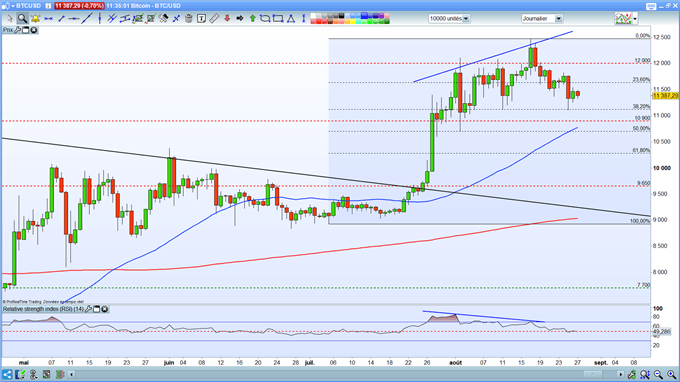Select the green up arrow marker tool
The height and width of the screenshot is (382, 680).
252,18
